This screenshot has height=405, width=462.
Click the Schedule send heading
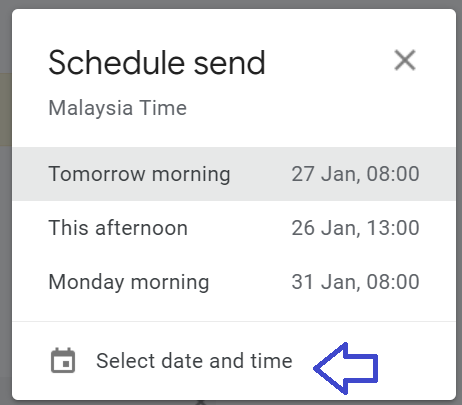[157, 63]
